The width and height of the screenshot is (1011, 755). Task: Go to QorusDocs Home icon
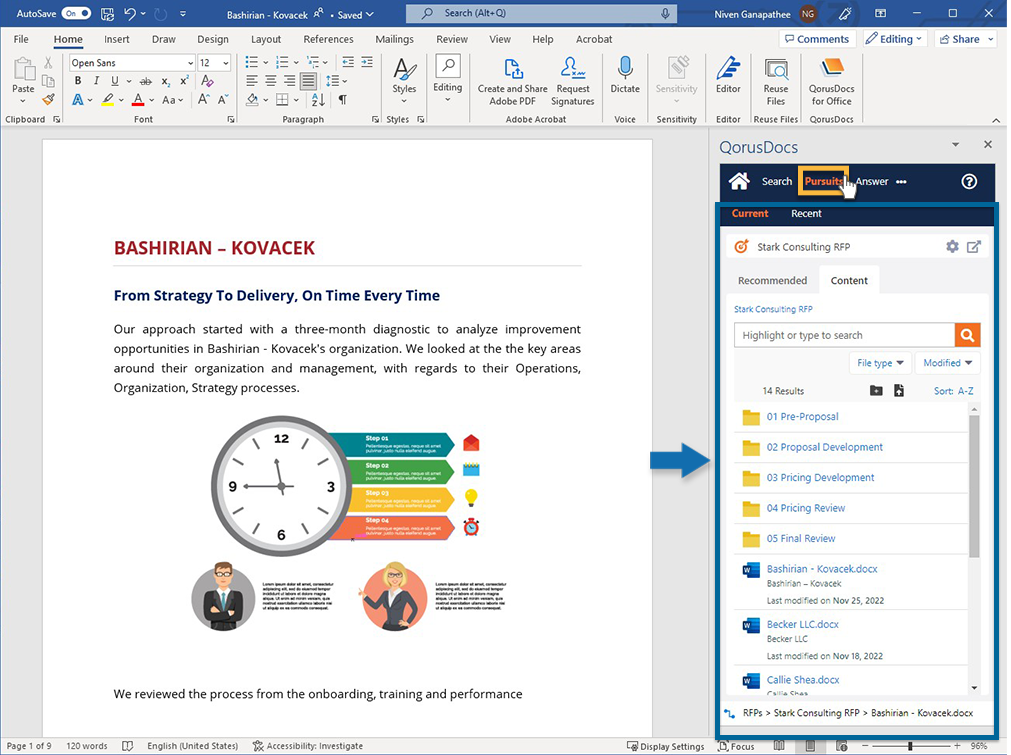tap(739, 182)
